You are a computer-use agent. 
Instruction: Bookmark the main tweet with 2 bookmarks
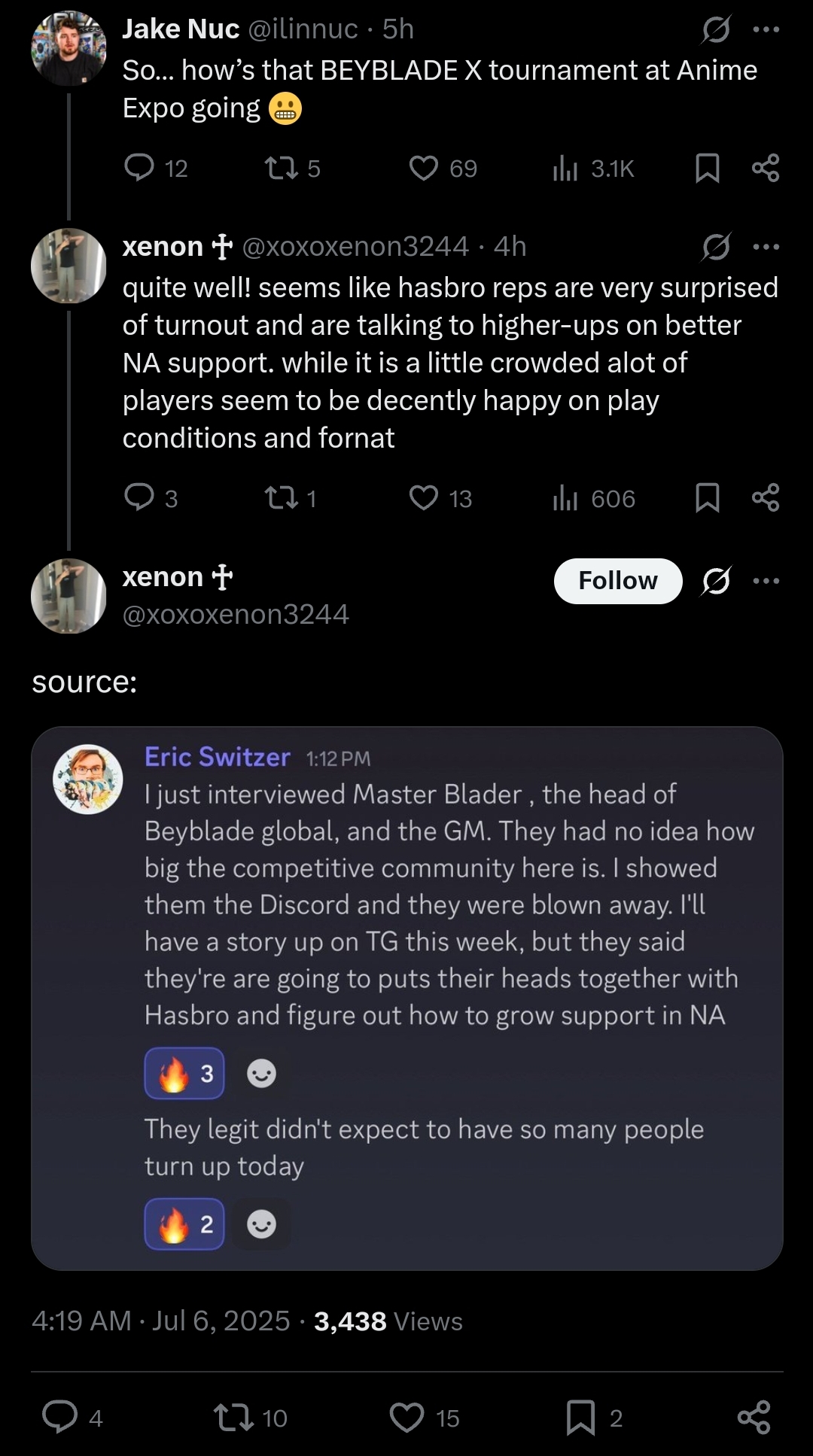tap(580, 1418)
